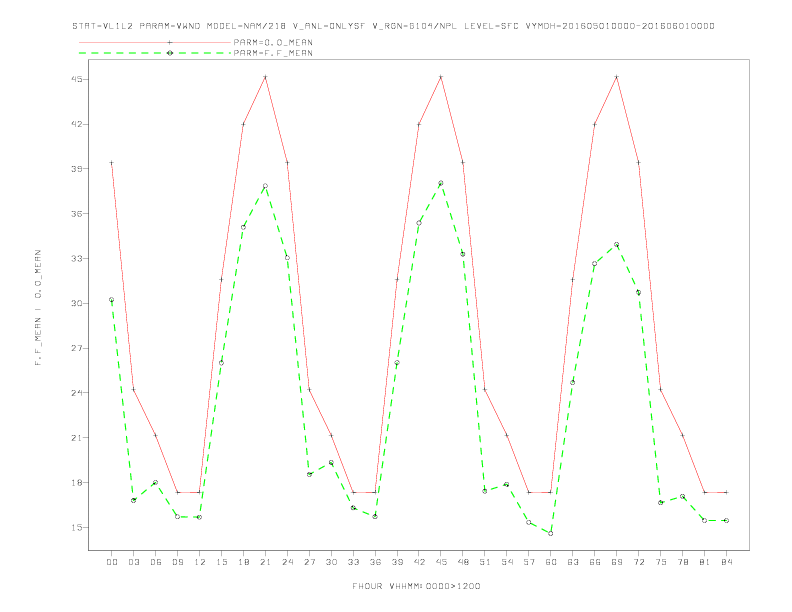
Task: Click the red line peak marker at hour 21
Action: [x=265, y=77]
